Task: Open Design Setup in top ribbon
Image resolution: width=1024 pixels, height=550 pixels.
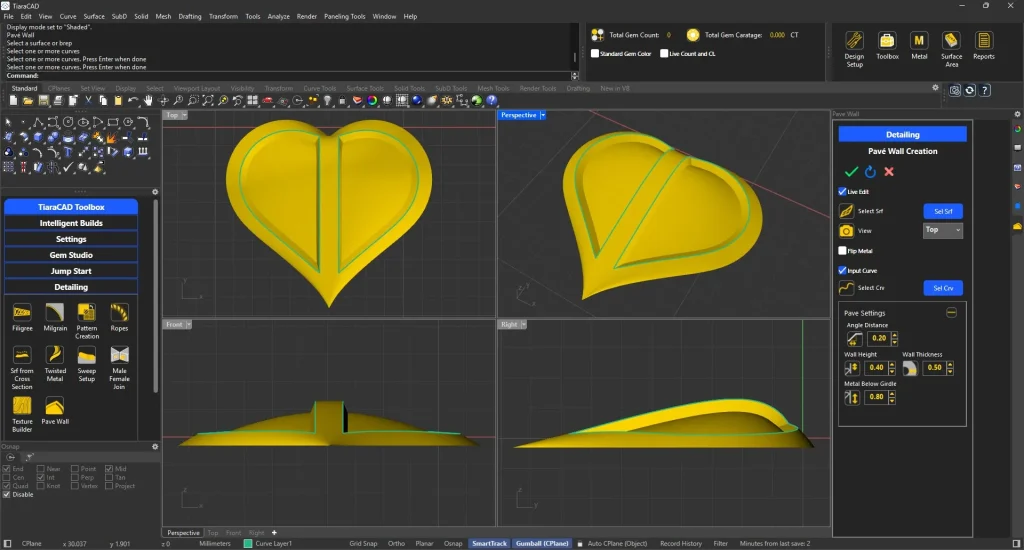Action: pyautogui.click(x=854, y=41)
